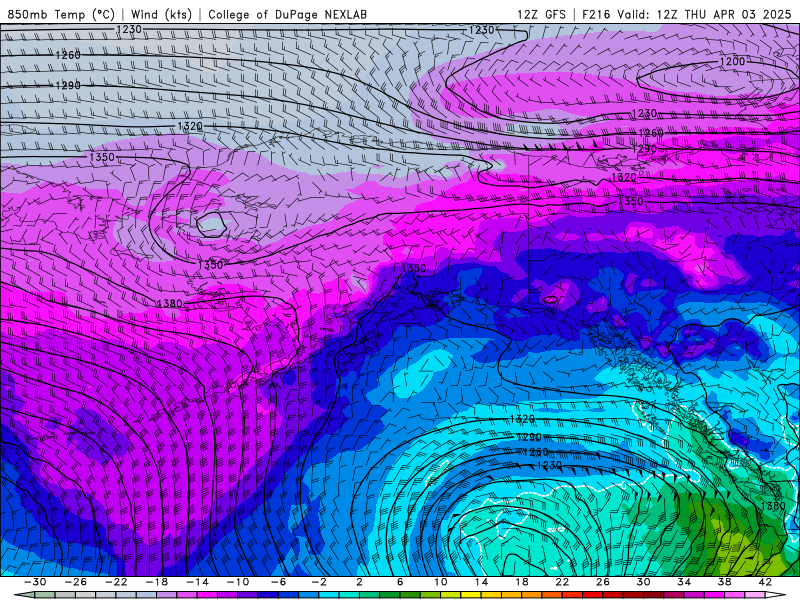The width and height of the screenshot is (800, 600).
Task: Select the 'College of DuPage NEXLAB' text
Action: 287,14
